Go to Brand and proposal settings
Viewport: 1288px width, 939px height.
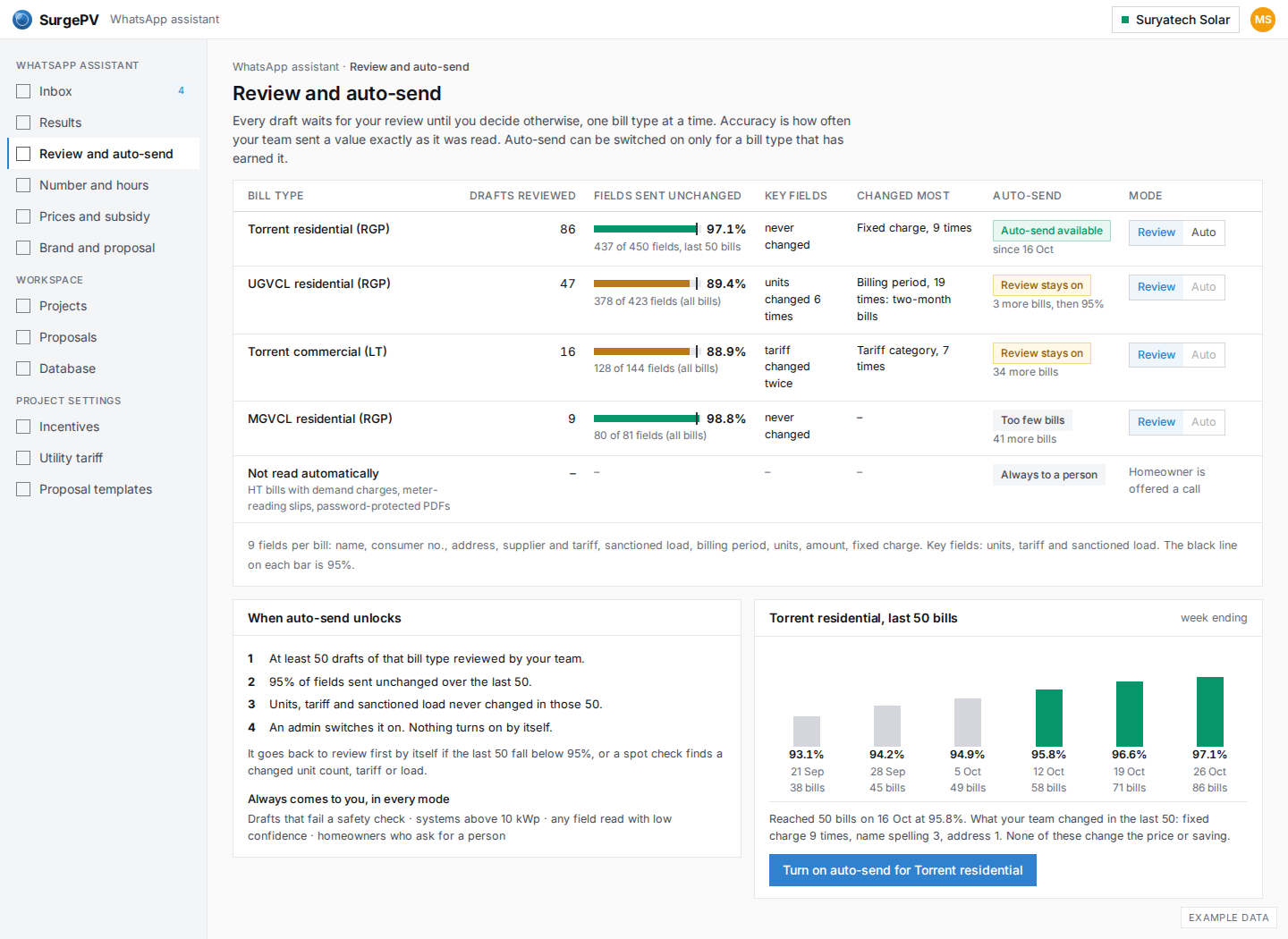[104, 248]
